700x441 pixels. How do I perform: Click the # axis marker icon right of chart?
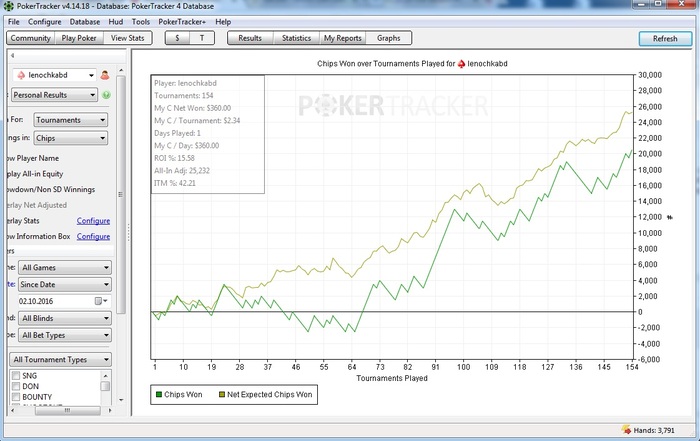(670, 217)
